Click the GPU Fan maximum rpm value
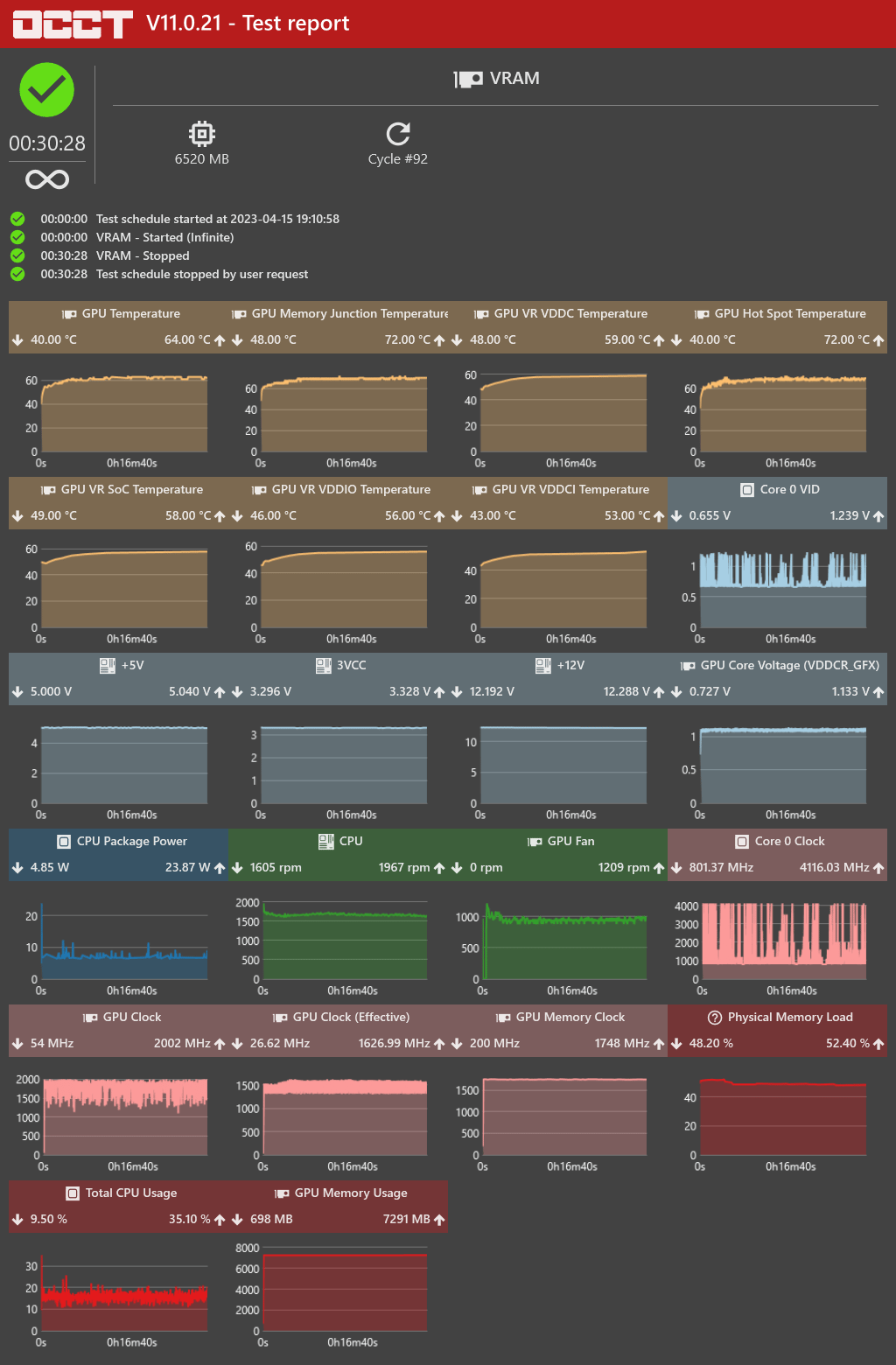Screen dimensions: 896x1365 point(623,868)
